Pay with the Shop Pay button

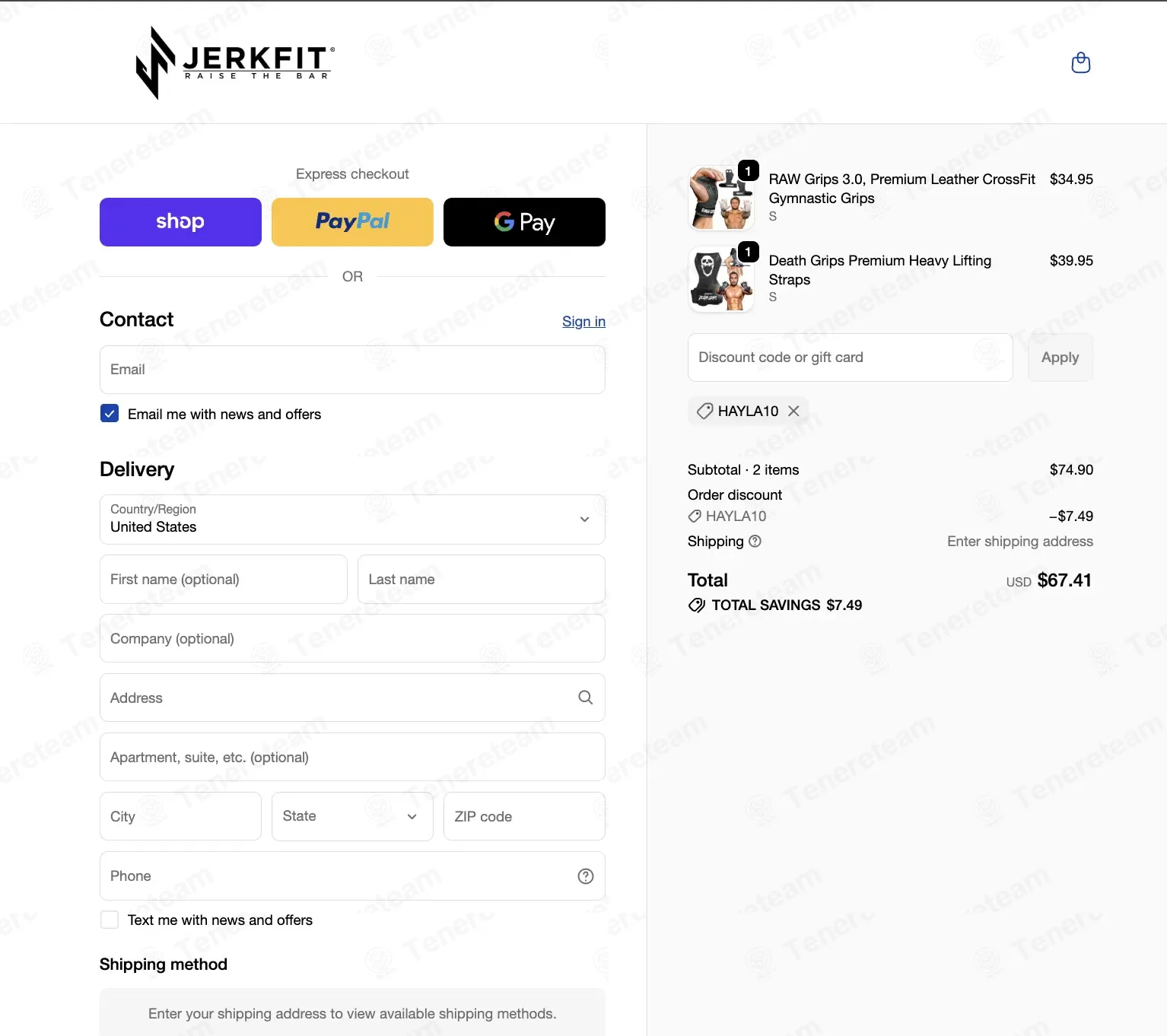[x=180, y=222]
